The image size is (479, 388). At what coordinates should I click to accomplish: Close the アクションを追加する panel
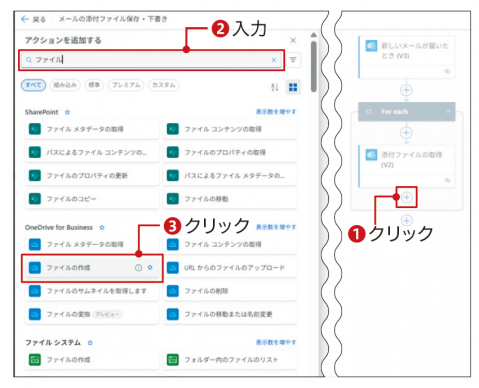[293, 40]
